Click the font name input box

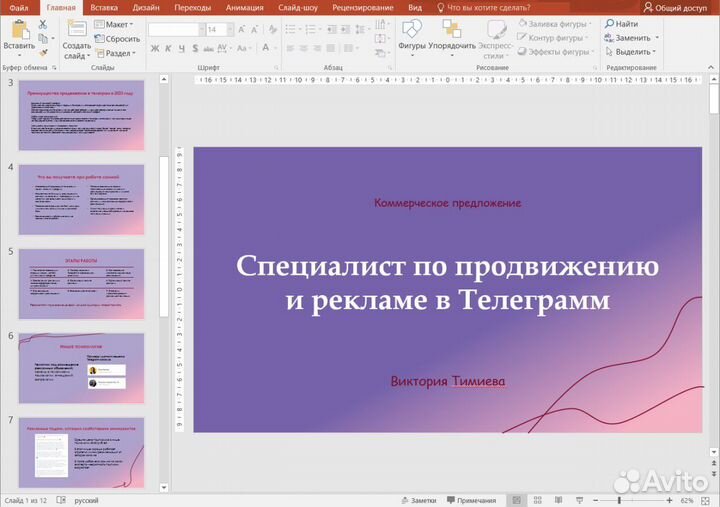[x=174, y=30]
